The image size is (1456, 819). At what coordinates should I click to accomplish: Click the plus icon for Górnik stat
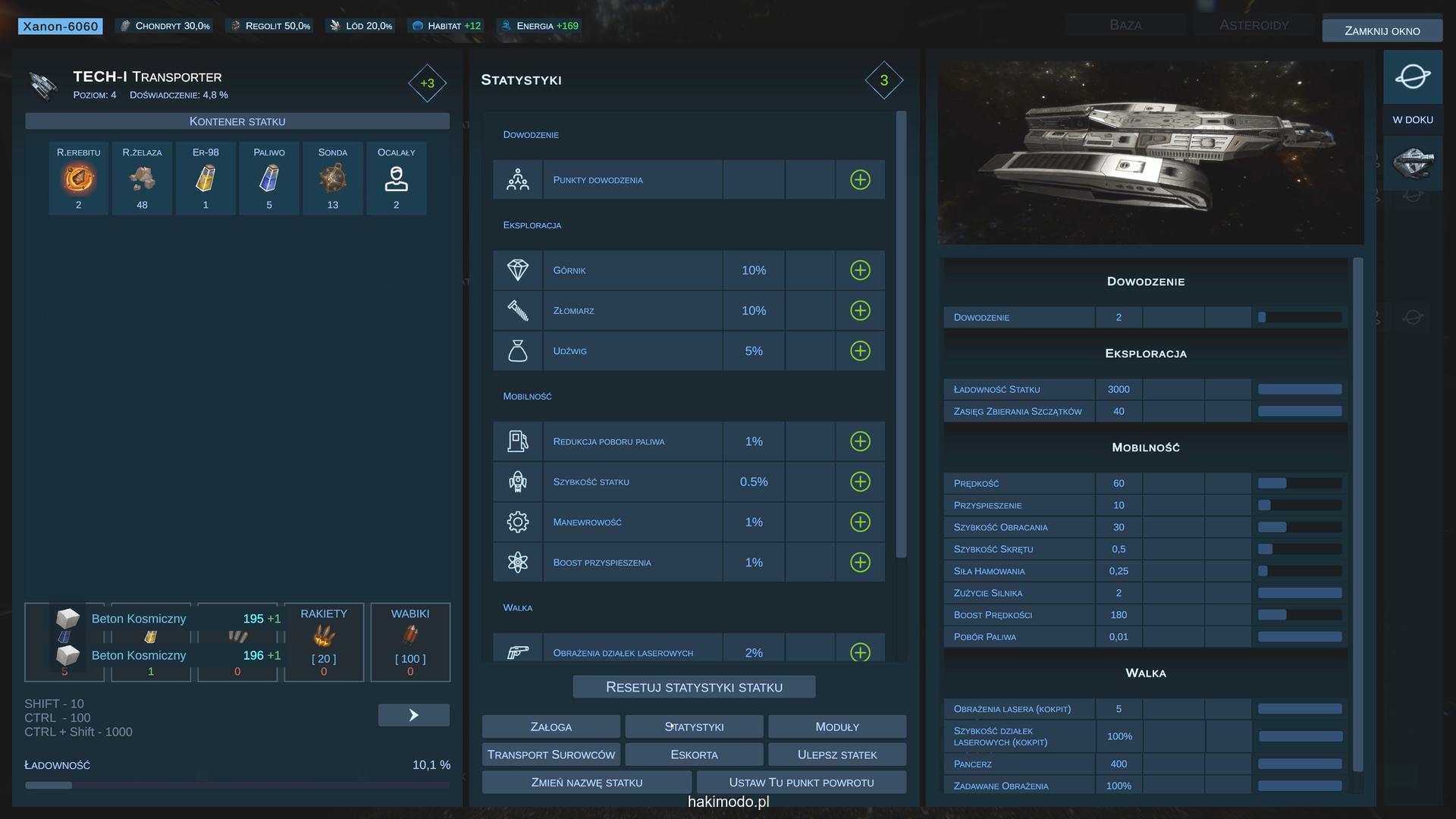click(x=860, y=270)
